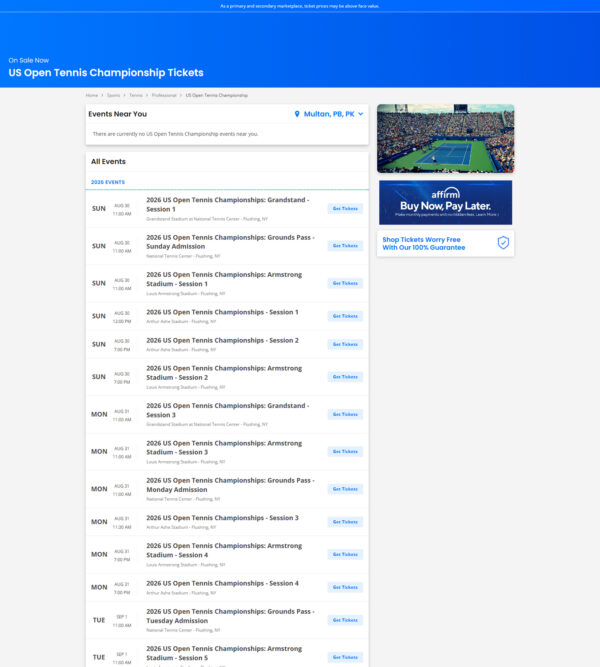
Task: Open Armstrong Stadium - Session 2 event title
Action: [x=224, y=373]
